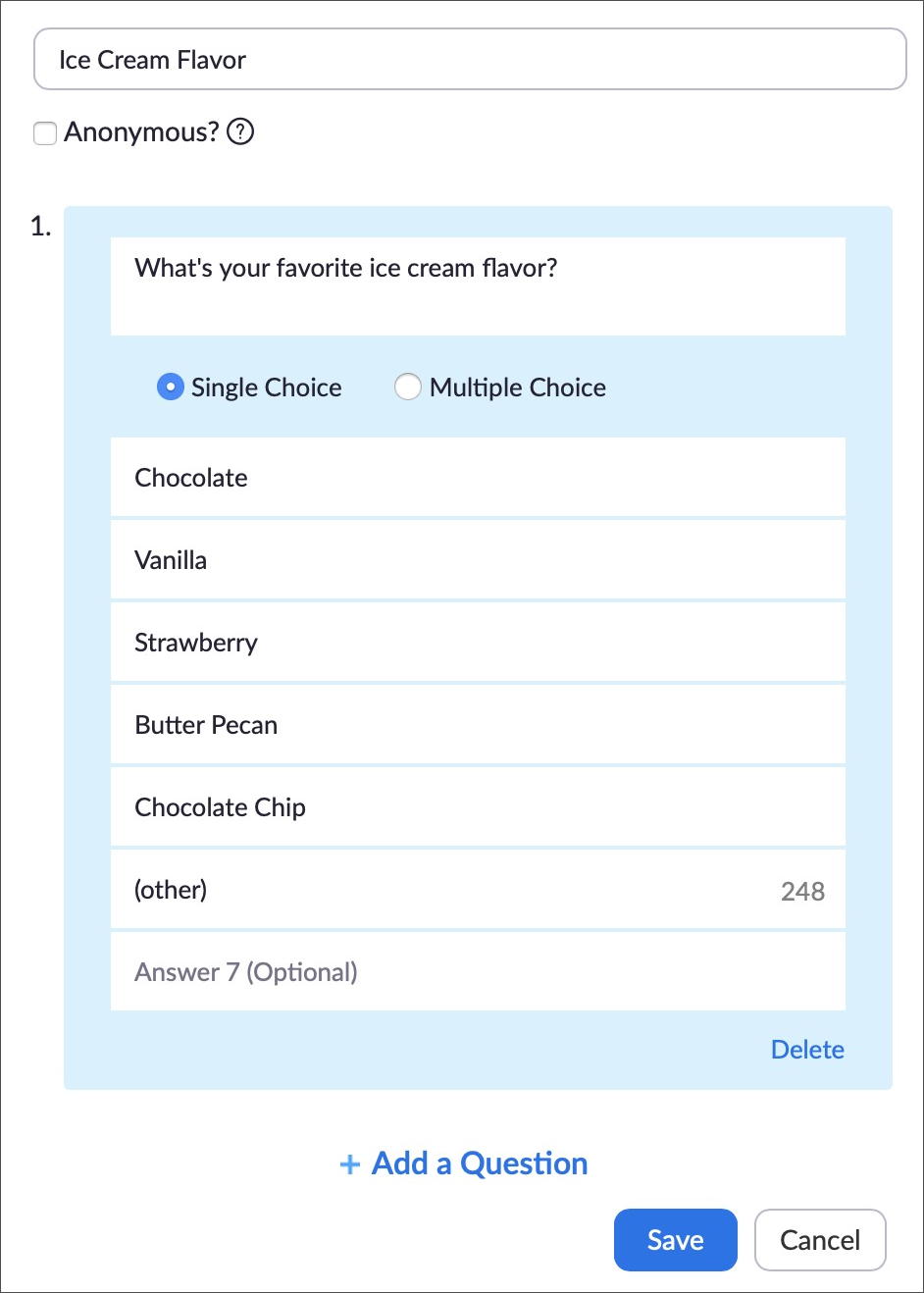Click the Butter Pecan answer field
Screen dimensions: 924x1293
(x=478, y=725)
